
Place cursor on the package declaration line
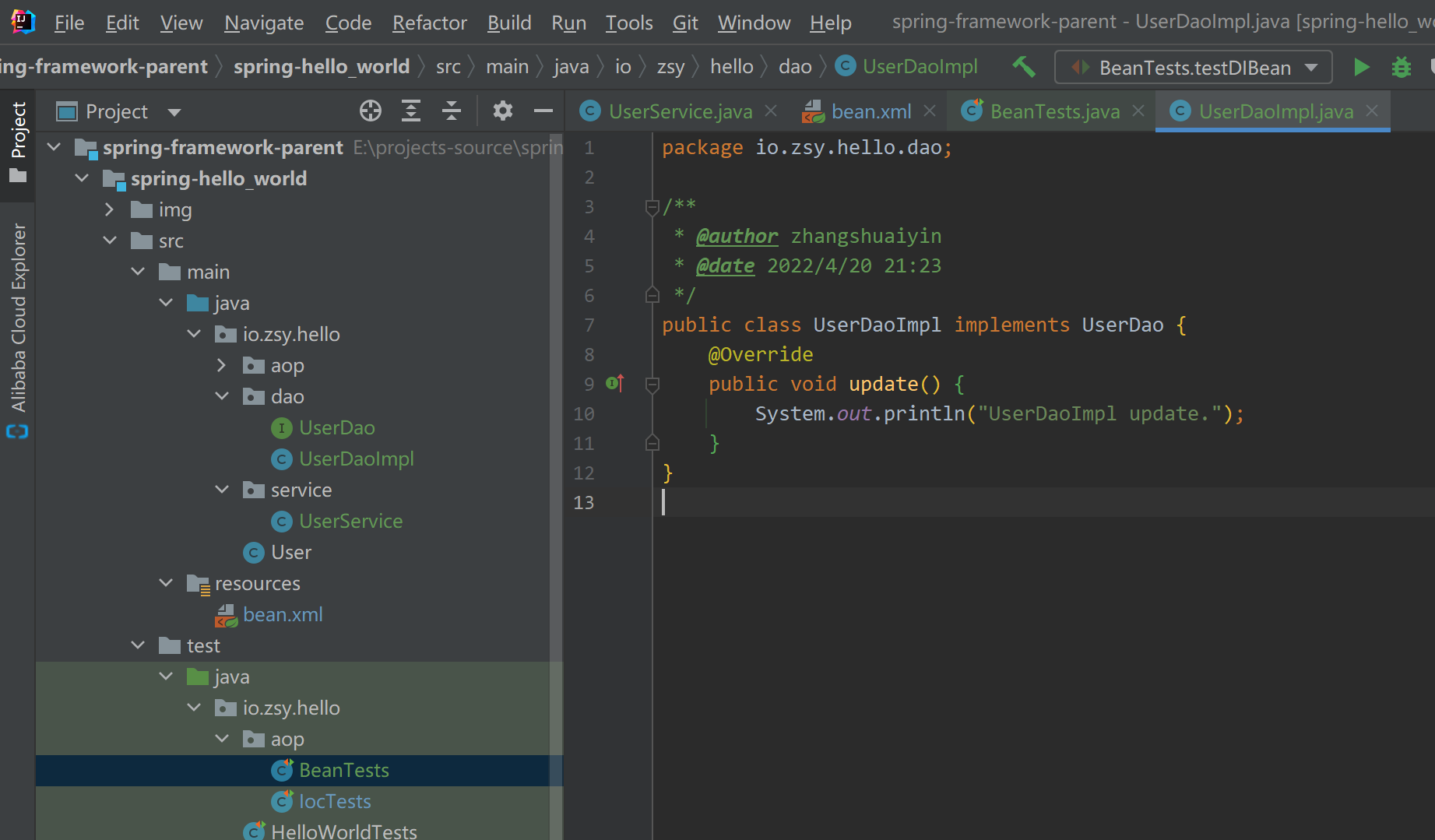(807, 147)
